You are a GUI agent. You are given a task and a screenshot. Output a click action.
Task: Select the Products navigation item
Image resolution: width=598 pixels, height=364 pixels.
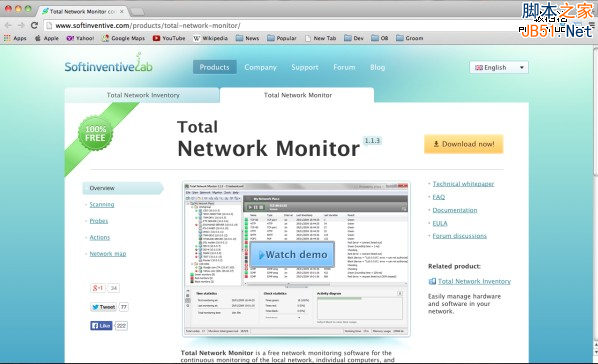(214, 67)
